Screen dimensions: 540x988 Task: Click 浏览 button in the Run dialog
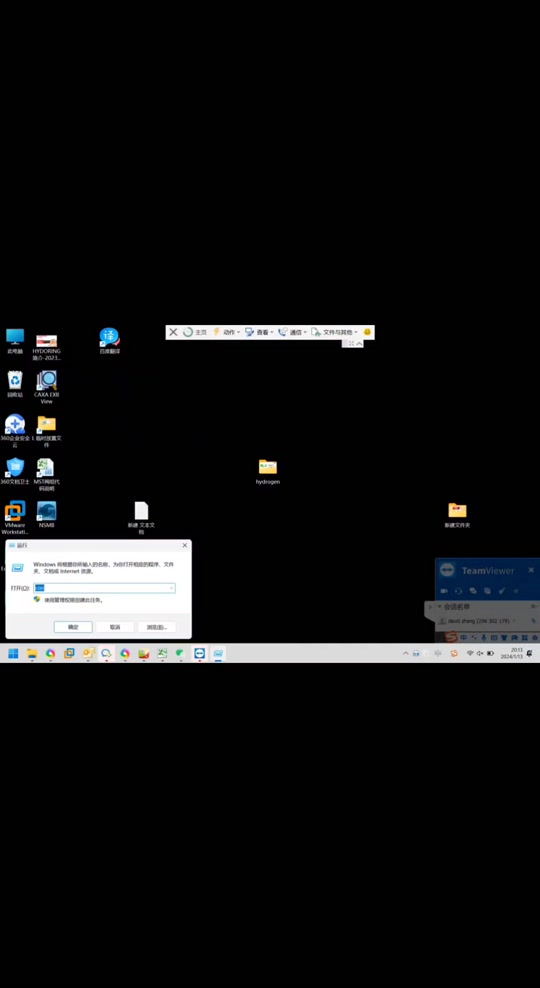click(156, 627)
